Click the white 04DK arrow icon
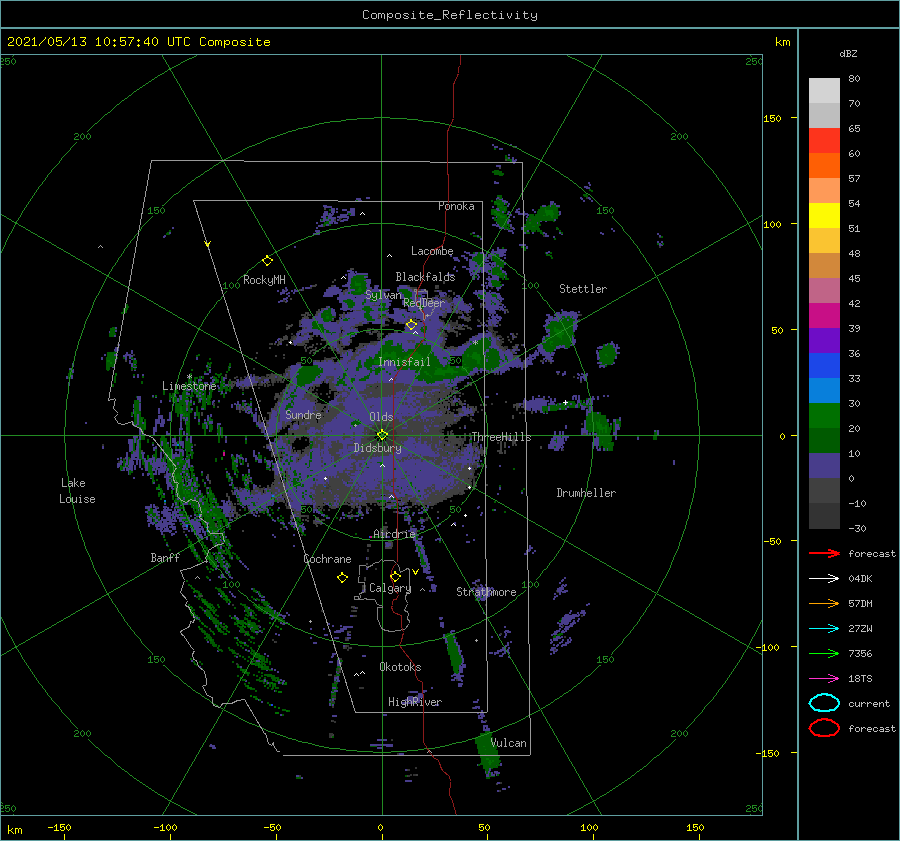The height and width of the screenshot is (841, 900). [824, 578]
